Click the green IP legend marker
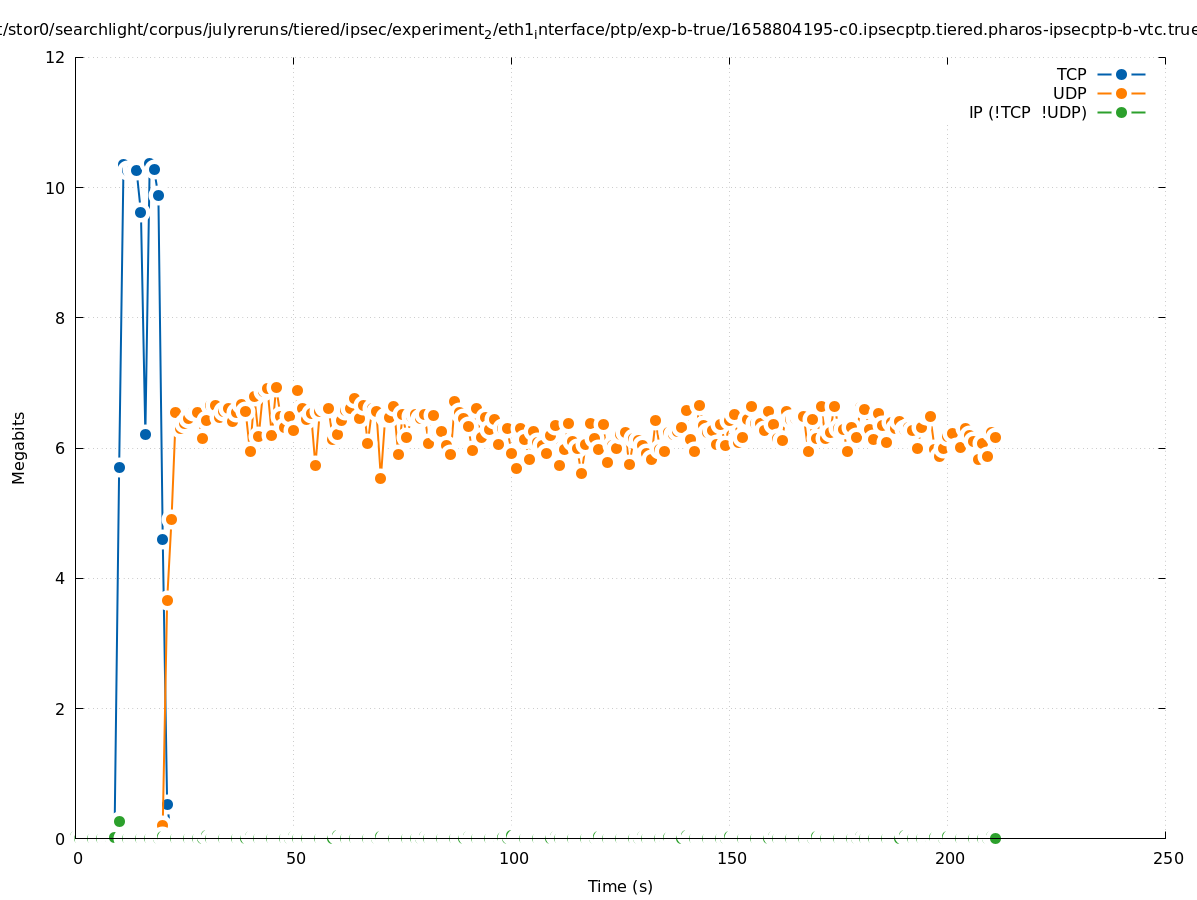The height and width of the screenshot is (900, 1197). (1121, 112)
